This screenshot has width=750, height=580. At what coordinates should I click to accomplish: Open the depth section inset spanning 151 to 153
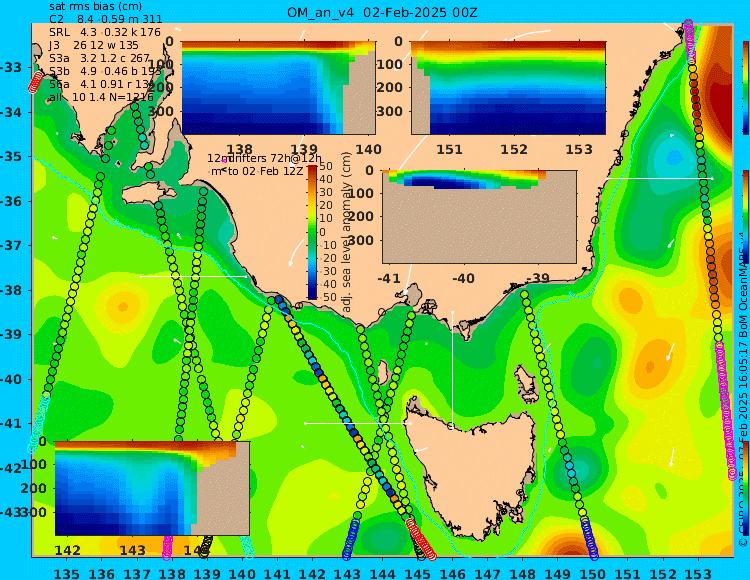click(x=508, y=88)
